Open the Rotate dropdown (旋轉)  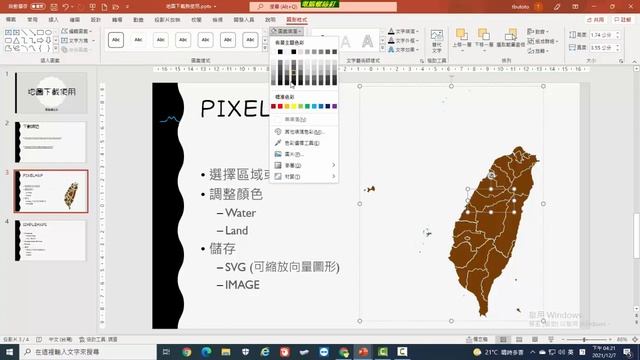coord(538,51)
